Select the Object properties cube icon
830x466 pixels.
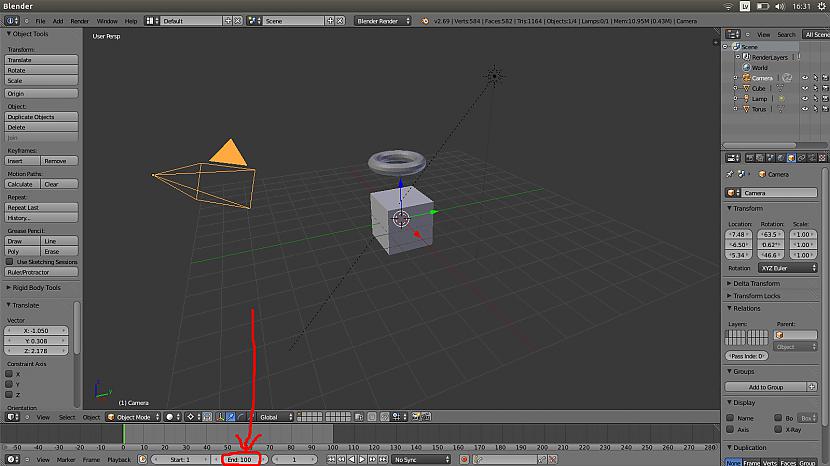[x=791, y=158]
